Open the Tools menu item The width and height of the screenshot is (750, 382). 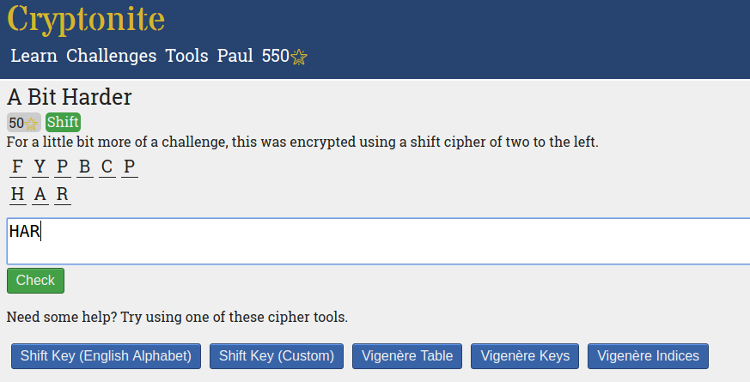pyautogui.click(x=187, y=56)
